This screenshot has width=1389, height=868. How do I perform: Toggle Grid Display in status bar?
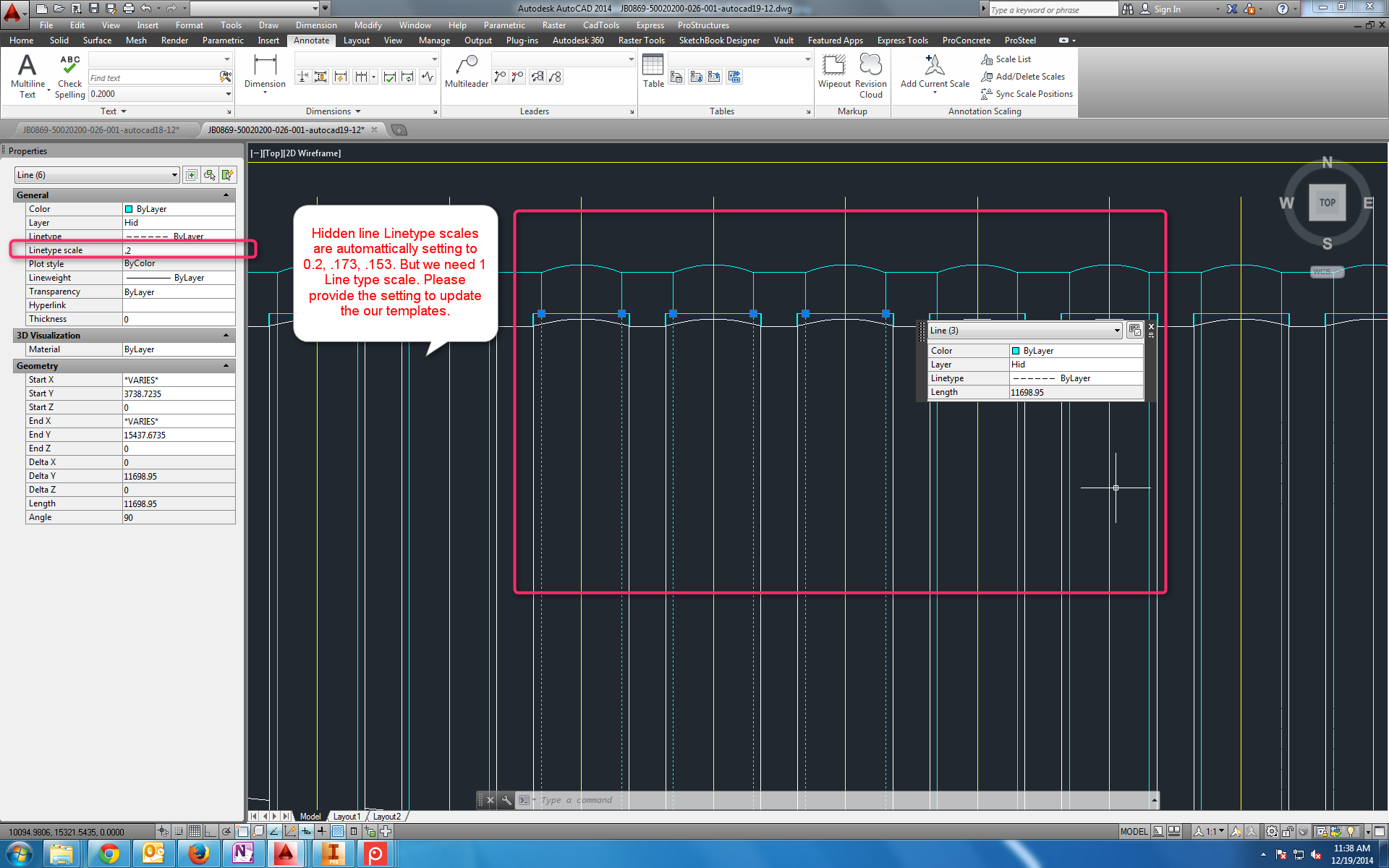(194, 831)
